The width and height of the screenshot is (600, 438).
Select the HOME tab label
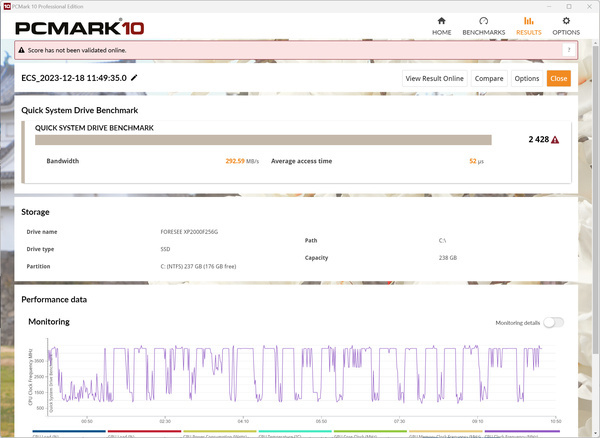441,32
